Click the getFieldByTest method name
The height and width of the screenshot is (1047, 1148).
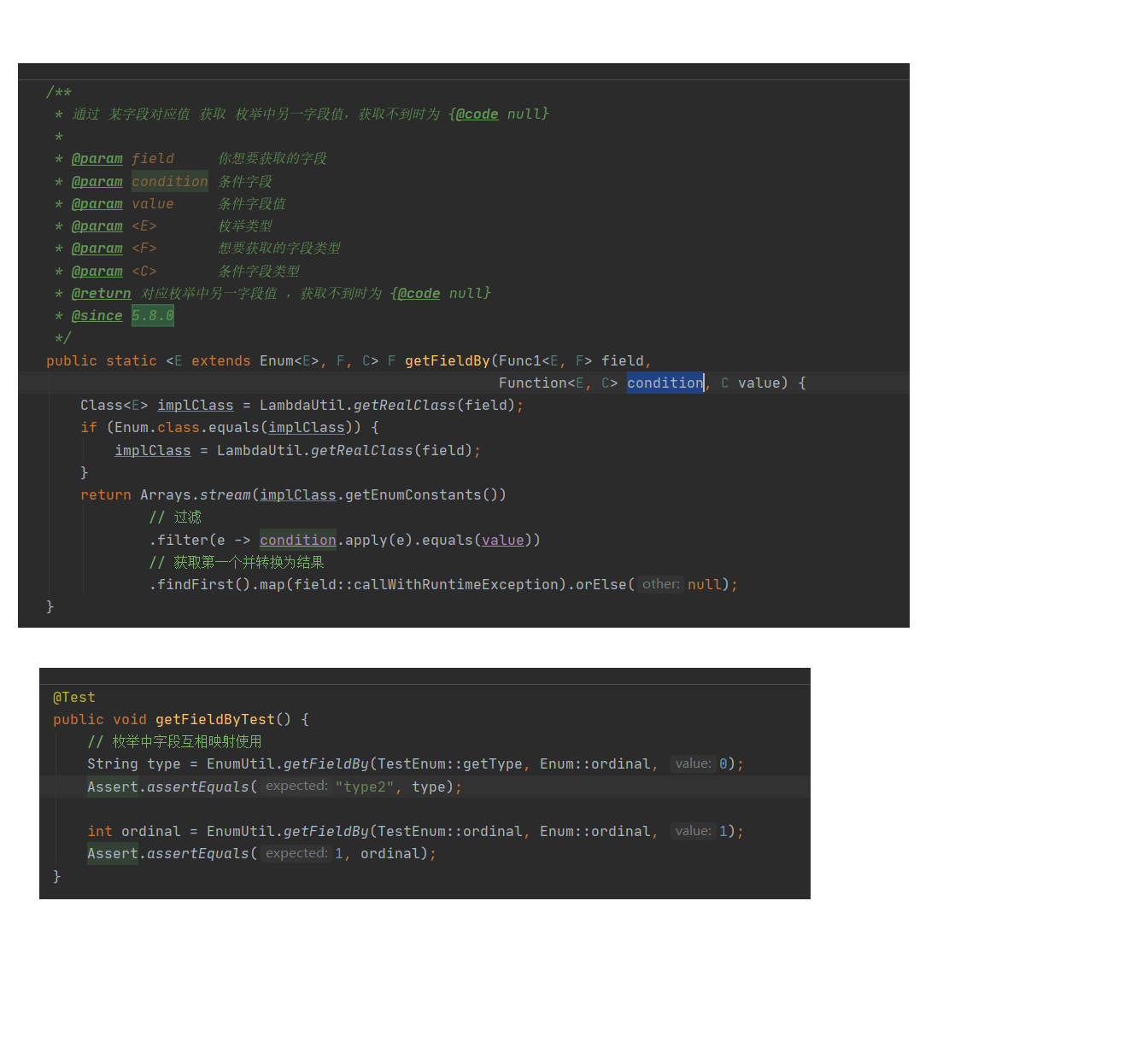click(214, 719)
